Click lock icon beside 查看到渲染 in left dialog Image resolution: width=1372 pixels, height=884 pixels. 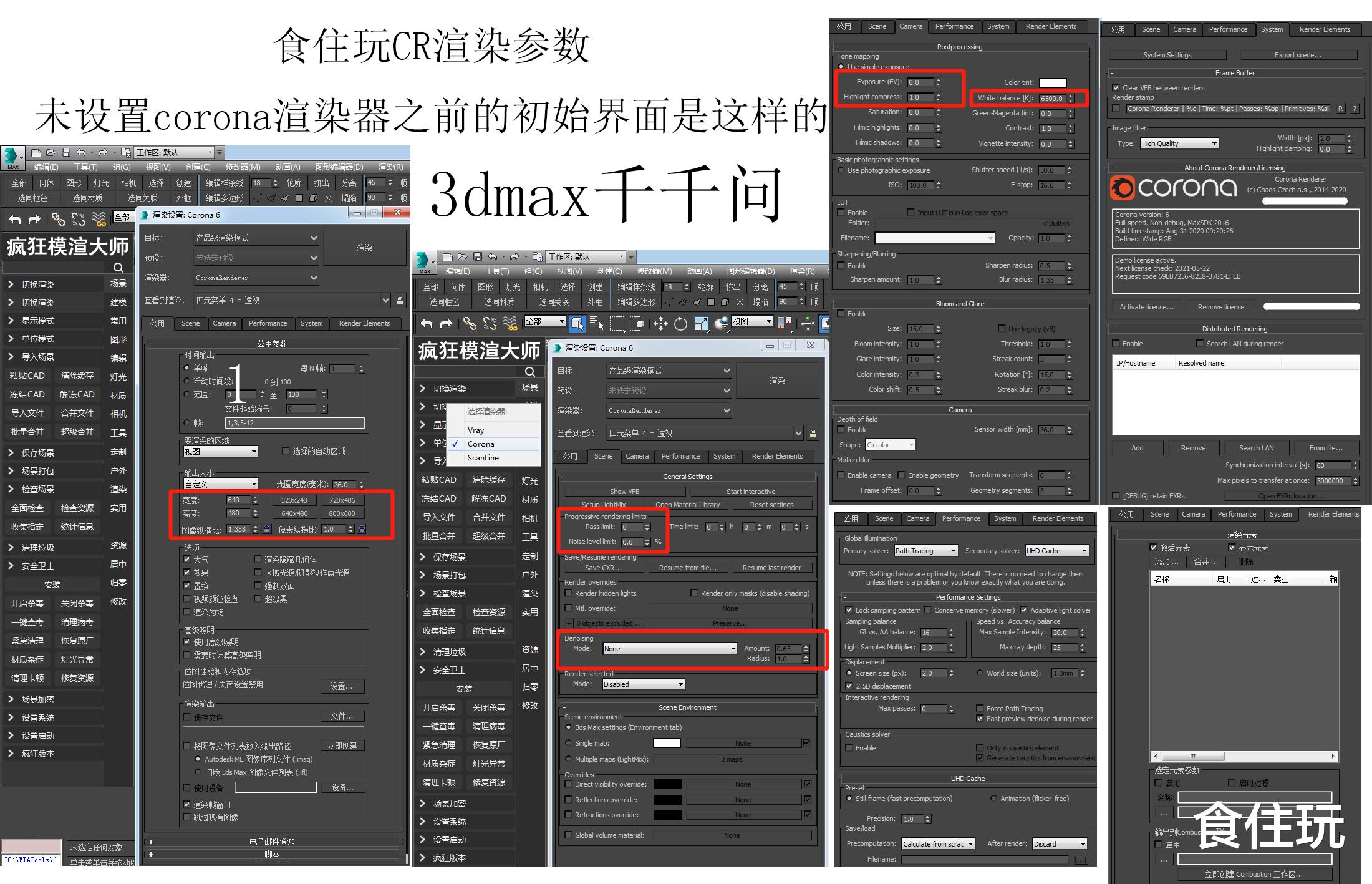click(400, 301)
